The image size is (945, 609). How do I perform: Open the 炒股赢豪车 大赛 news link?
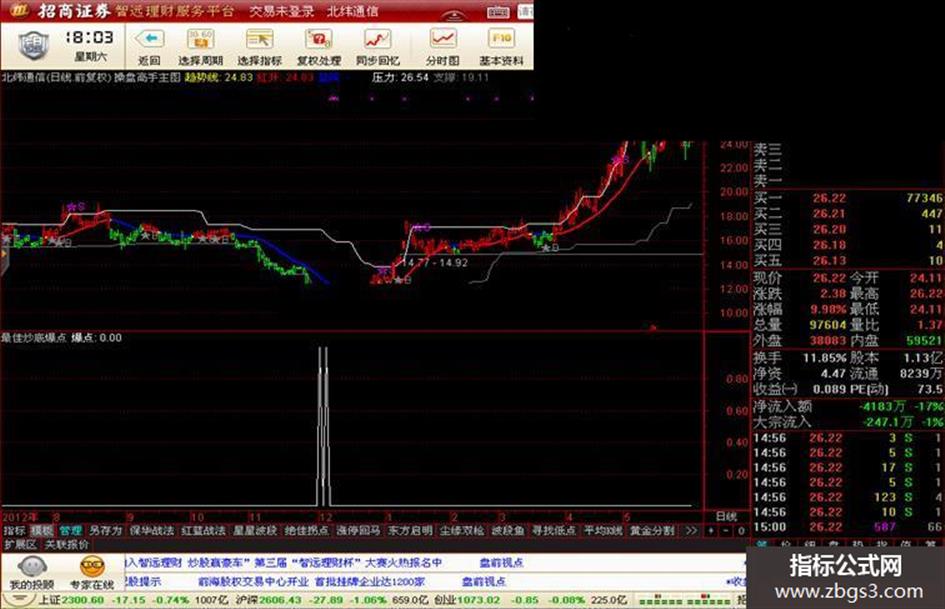[x=283, y=563]
